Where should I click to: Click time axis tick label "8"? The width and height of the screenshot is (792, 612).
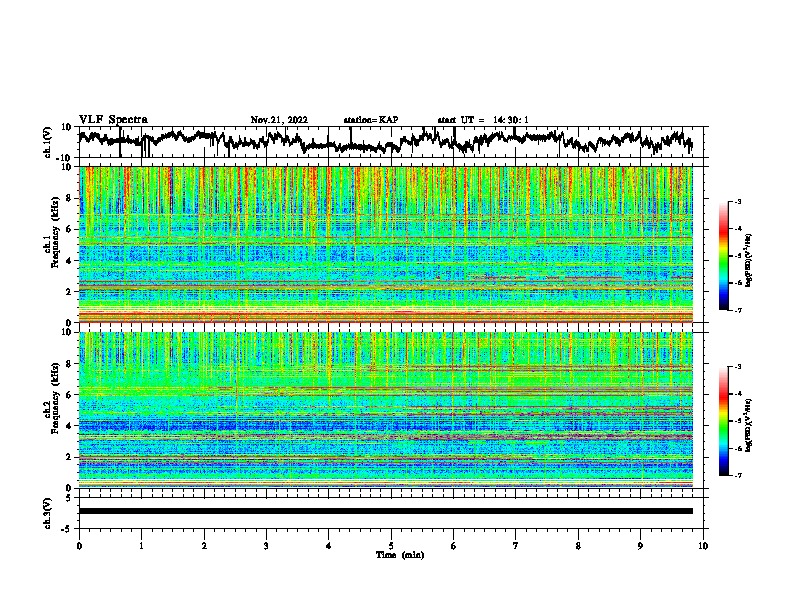coord(578,546)
